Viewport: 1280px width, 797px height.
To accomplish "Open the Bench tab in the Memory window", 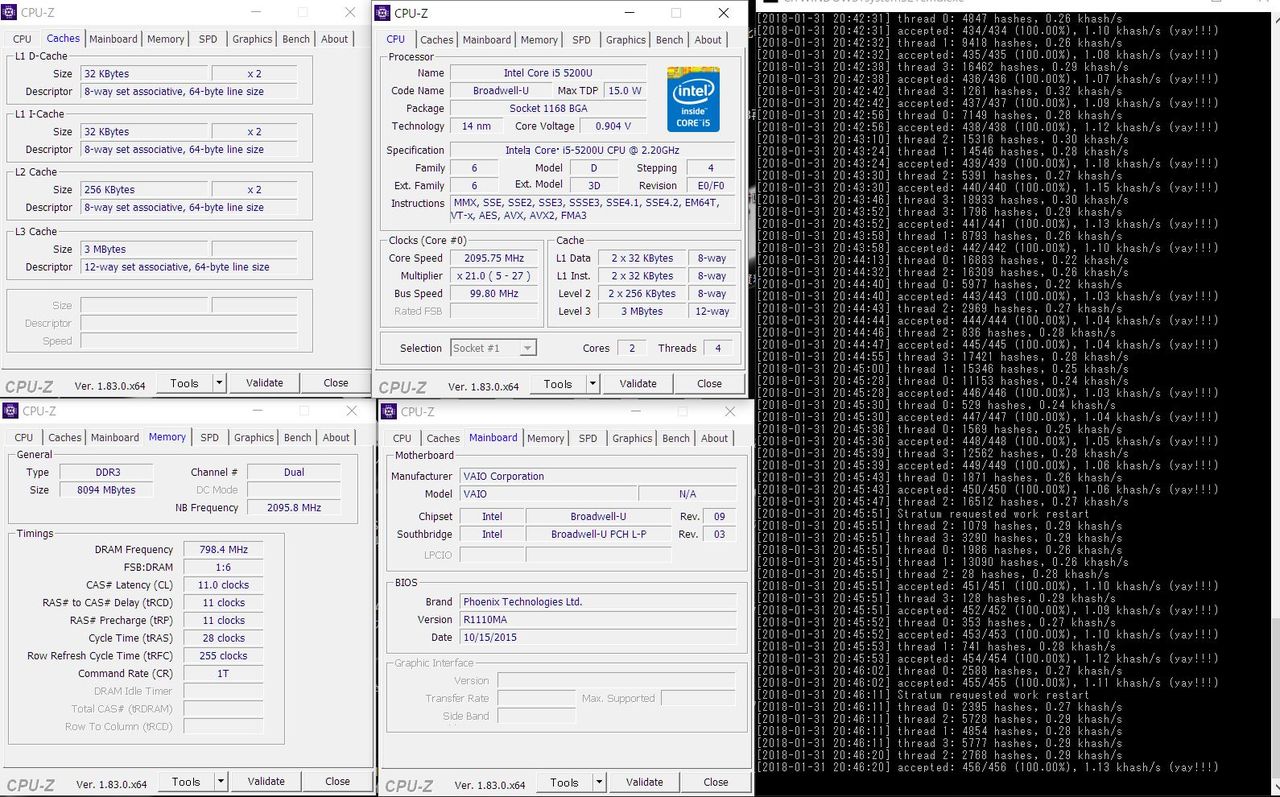I will pyautogui.click(x=298, y=437).
